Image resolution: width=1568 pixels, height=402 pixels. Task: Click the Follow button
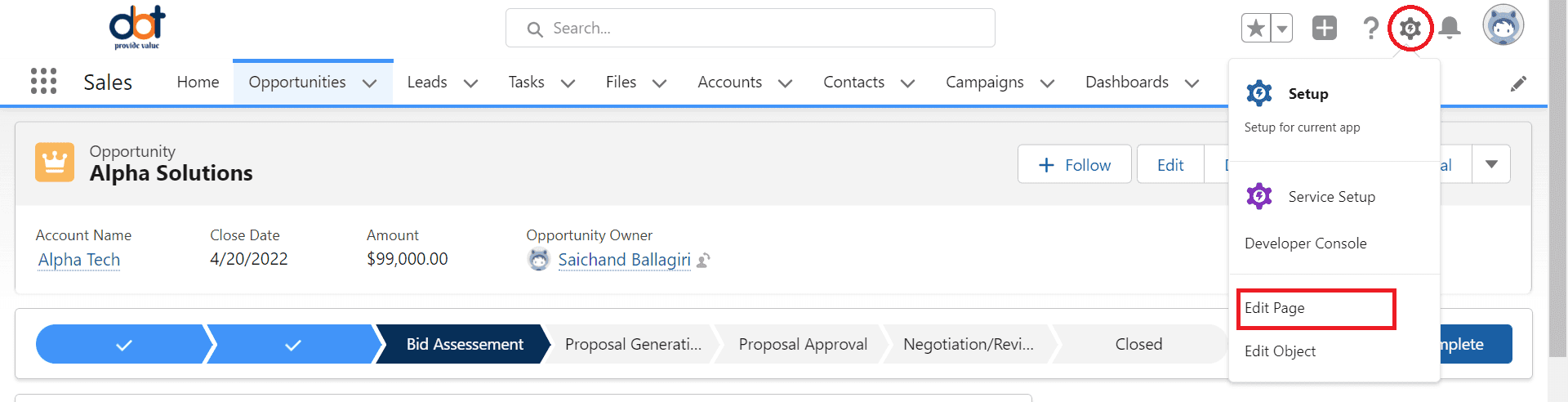pyautogui.click(x=1074, y=164)
